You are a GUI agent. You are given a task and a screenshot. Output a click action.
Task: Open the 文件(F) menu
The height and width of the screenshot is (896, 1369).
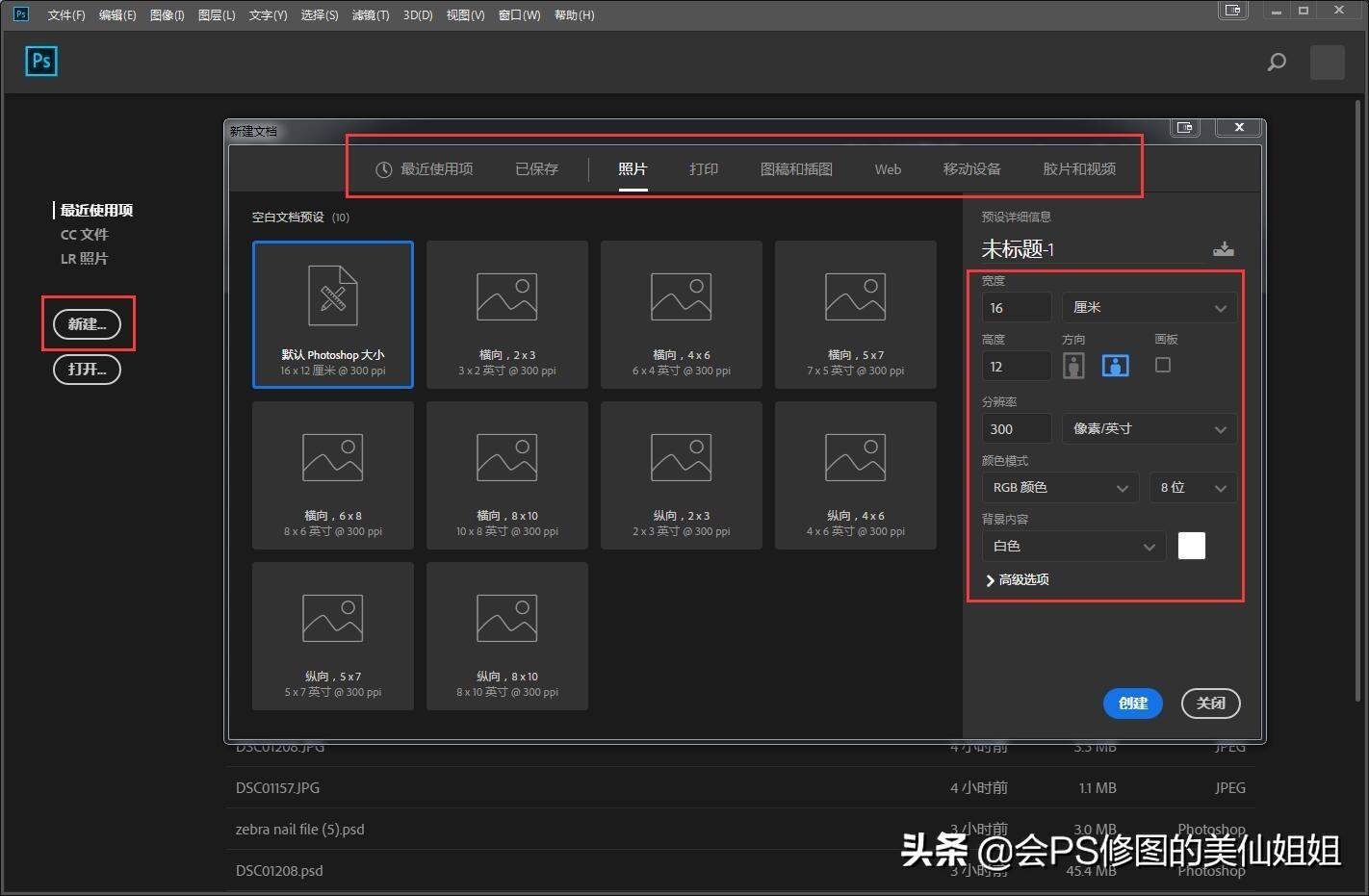pos(66,15)
